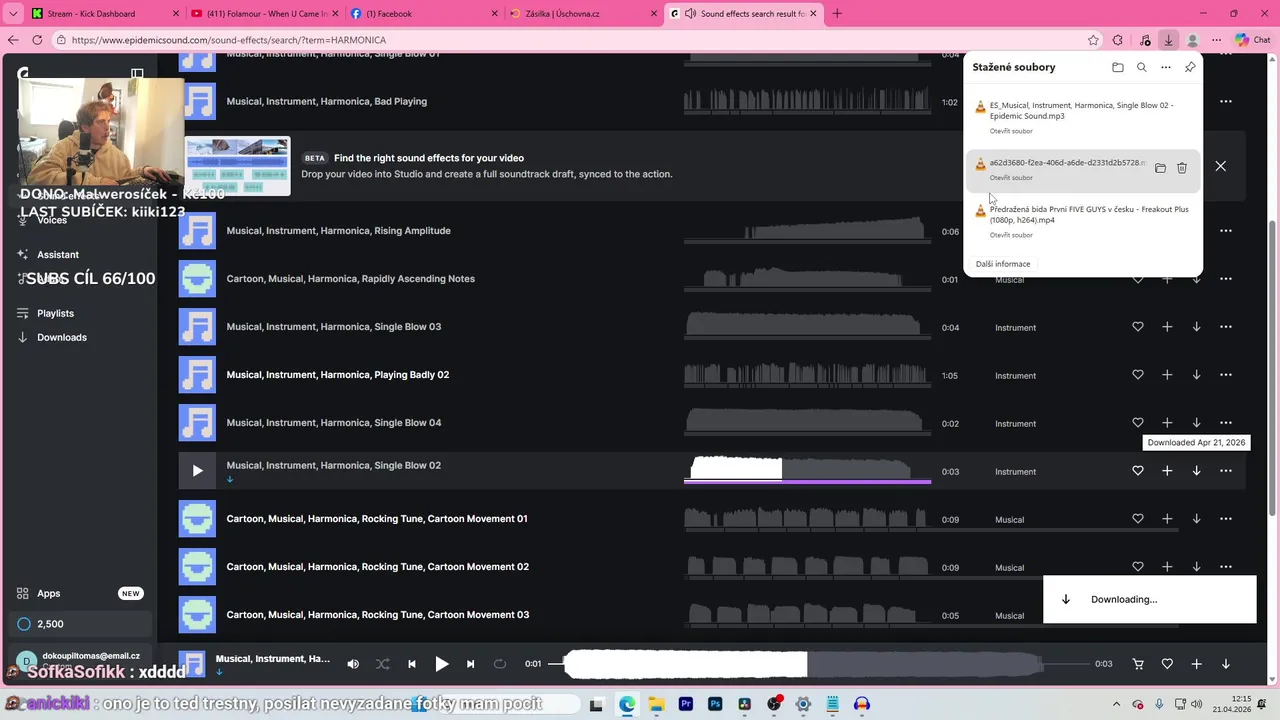Image resolution: width=1280 pixels, height=720 pixels.
Task: Open more options for Single Blow 02
Action: click(1226, 471)
